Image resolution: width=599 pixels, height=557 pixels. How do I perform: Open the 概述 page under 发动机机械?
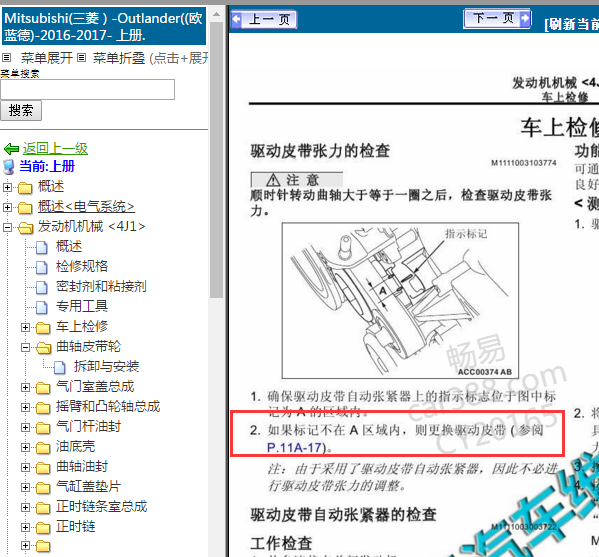(69, 246)
